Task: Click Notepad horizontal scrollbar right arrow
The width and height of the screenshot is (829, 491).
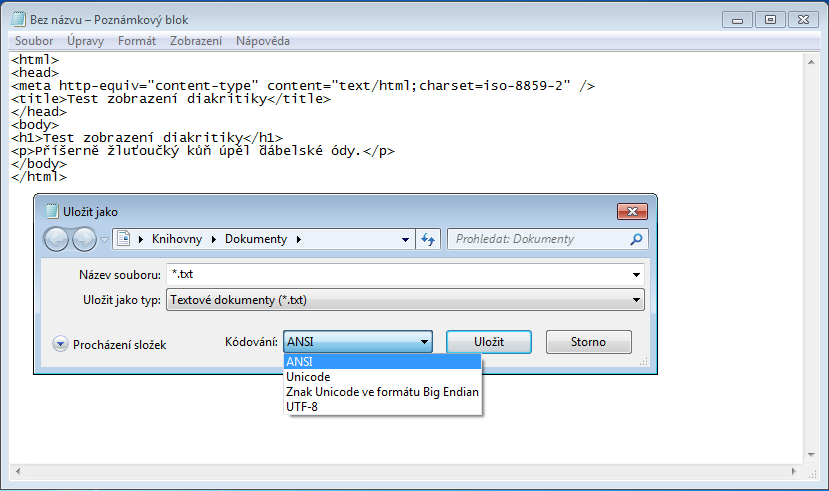Action: click(793, 471)
